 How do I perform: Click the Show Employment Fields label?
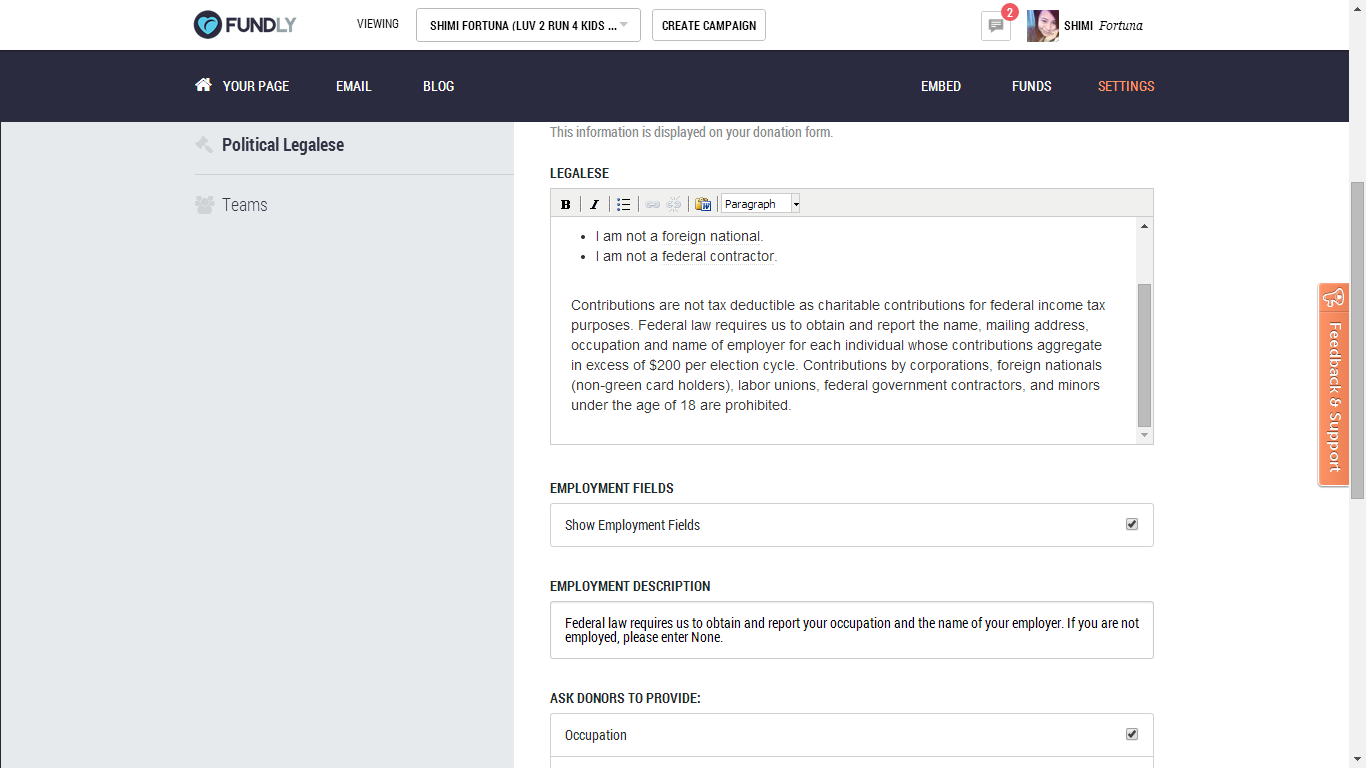pos(632,525)
